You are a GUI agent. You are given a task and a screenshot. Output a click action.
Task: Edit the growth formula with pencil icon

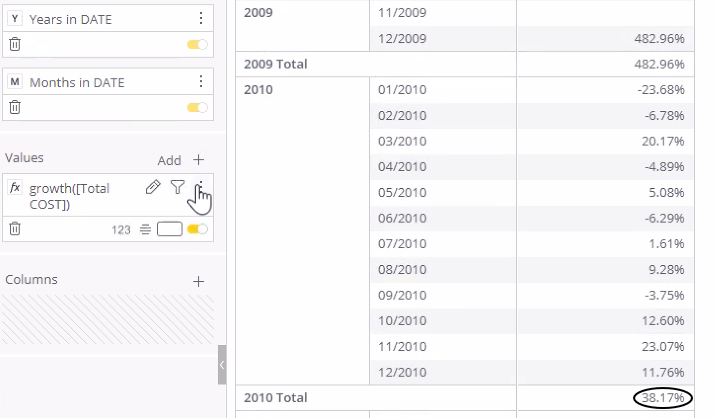[x=153, y=187]
